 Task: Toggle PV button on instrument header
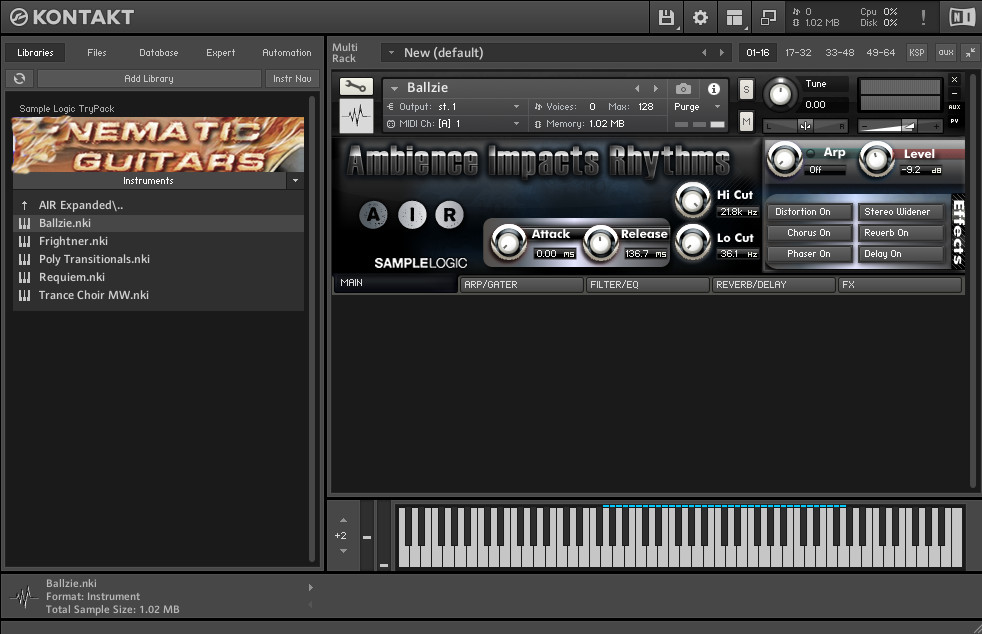tap(954, 121)
